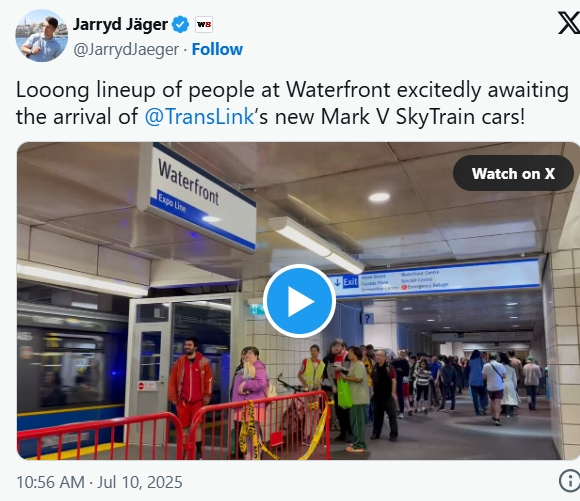Click the X logo
Image resolution: width=580 pixels, height=501 pixels.
(x=569, y=23)
